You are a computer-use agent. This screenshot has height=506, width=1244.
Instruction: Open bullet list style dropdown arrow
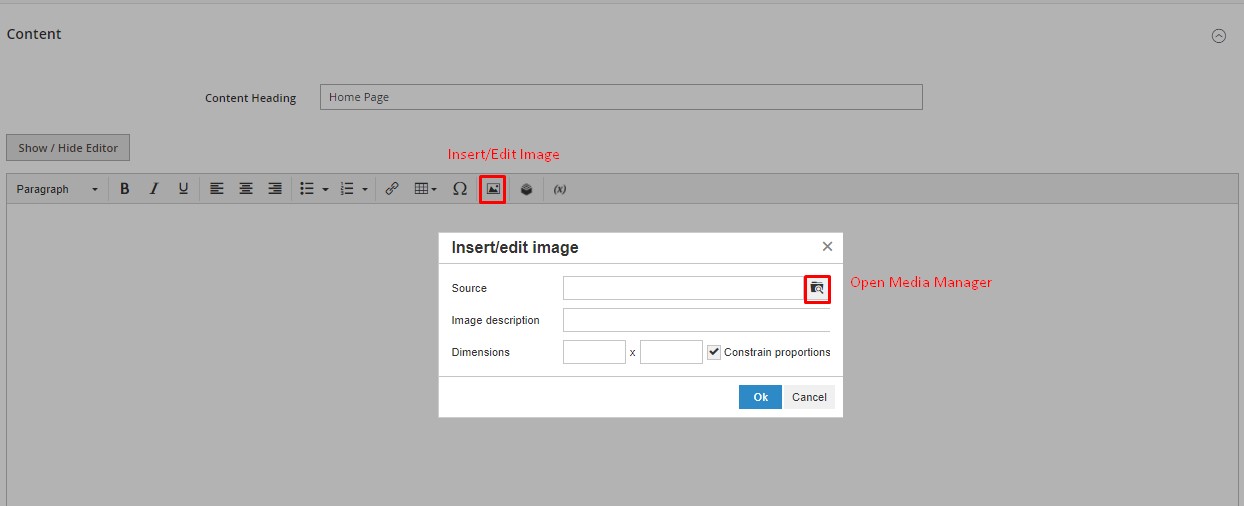pyautogui.click(x=325, y=189)
